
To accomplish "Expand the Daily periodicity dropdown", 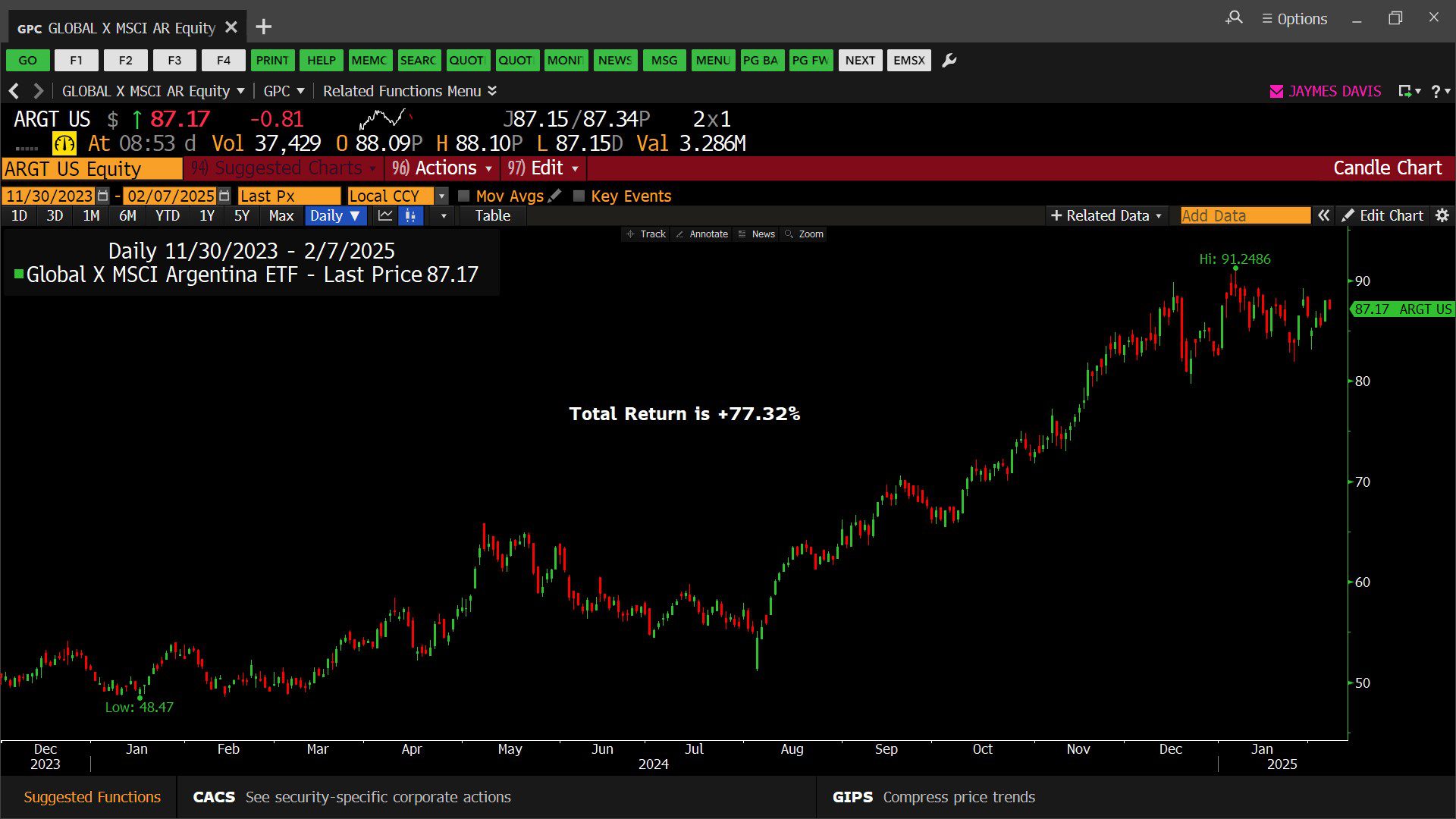I will coord(335,216).
